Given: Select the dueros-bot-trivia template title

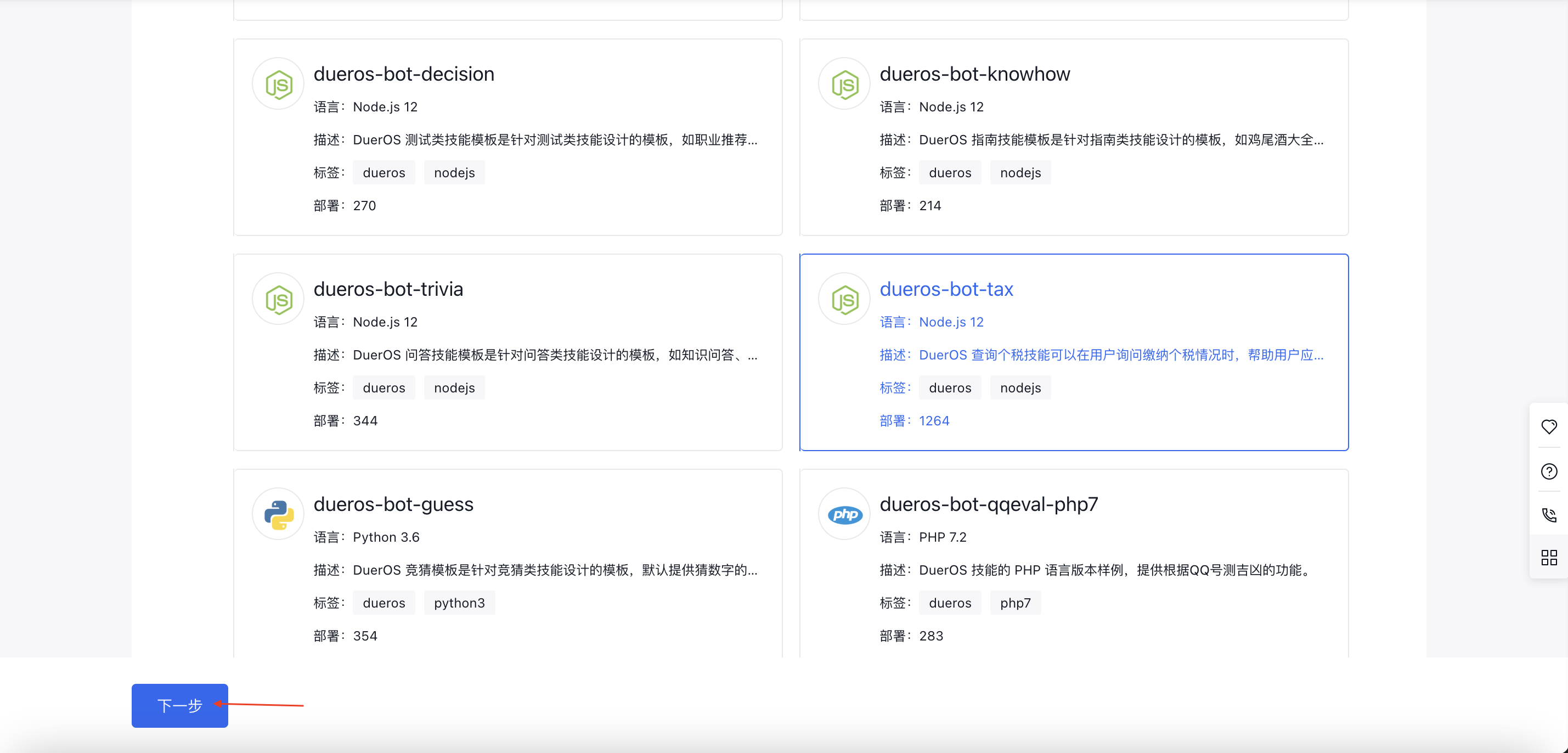Looking at the screenshot, I should pyautogui.click(x=388, y=289).
